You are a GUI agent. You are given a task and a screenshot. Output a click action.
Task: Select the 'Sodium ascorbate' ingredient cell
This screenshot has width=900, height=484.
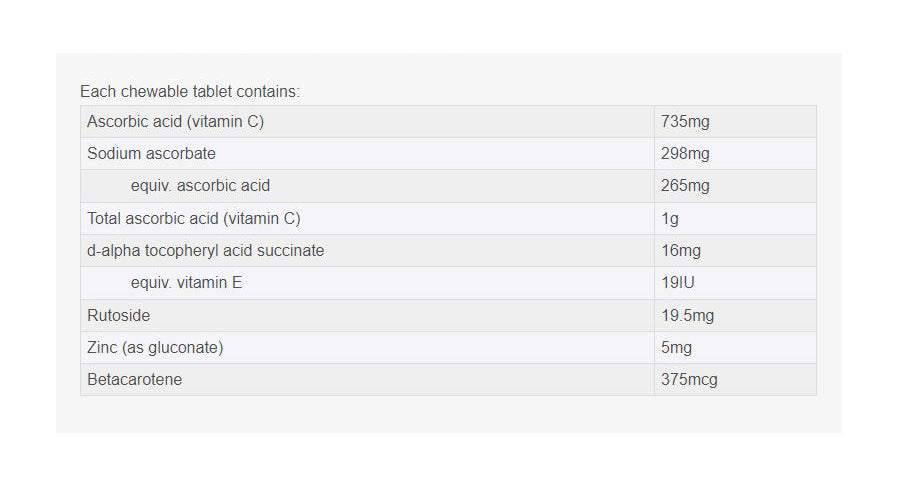[151, 154]
